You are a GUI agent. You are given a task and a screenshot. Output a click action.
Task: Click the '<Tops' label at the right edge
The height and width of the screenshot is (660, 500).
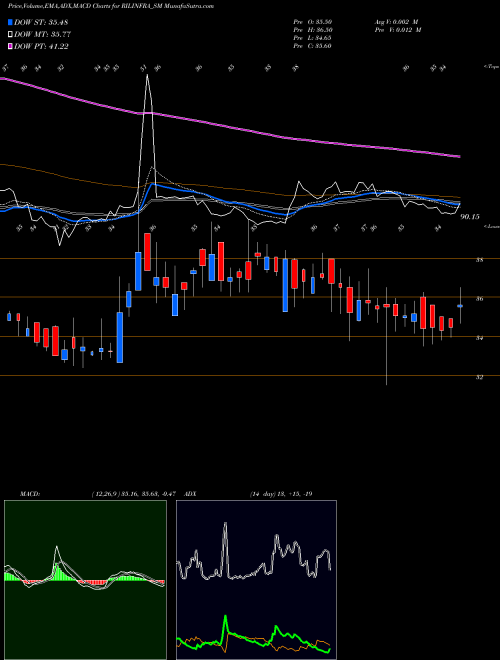tap(491, 67)
